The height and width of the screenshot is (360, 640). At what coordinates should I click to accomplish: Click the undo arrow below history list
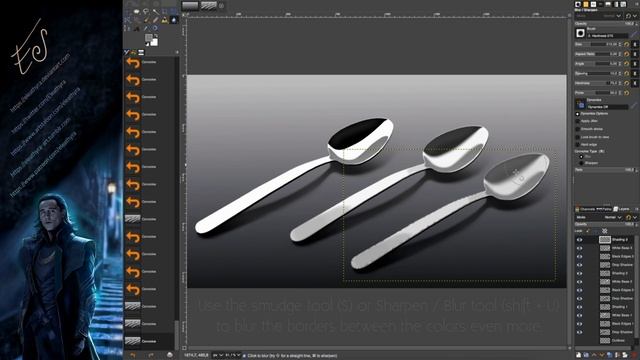point(133,356)
